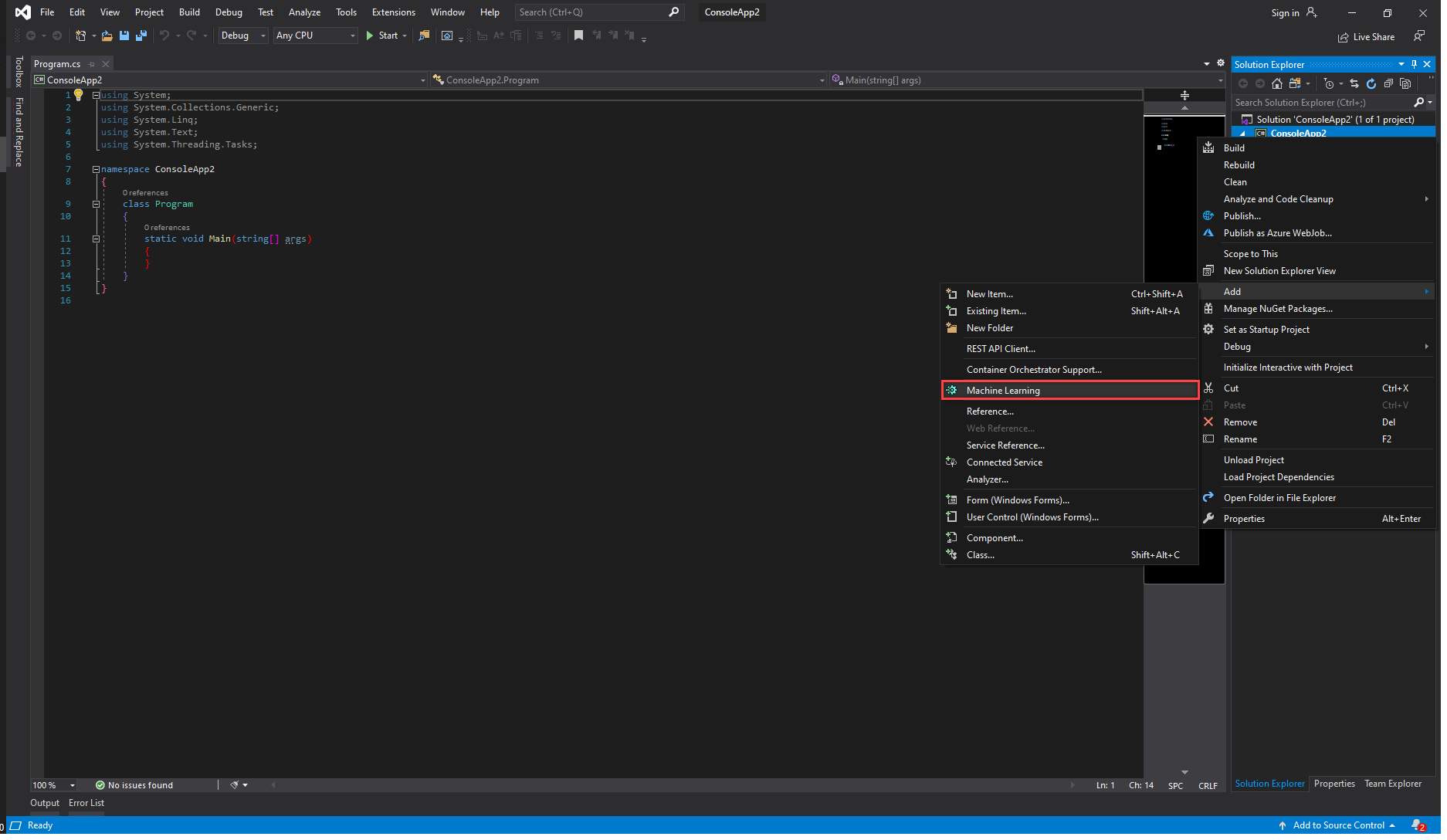Switch to the Properties panel tab
The height and width of the screenshot is (840, 1447).
(x=1333, y=784)
